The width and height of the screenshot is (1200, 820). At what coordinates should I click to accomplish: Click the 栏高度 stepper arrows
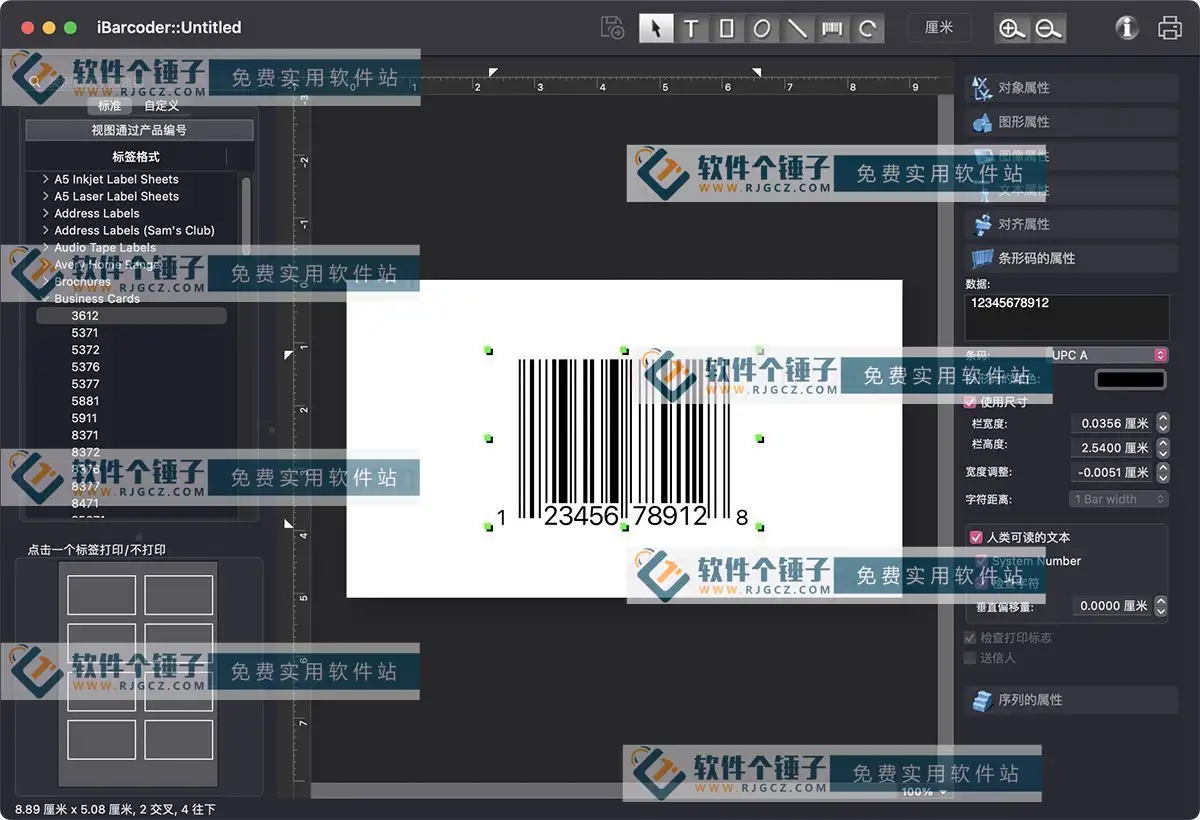[x=1161, y=448]
